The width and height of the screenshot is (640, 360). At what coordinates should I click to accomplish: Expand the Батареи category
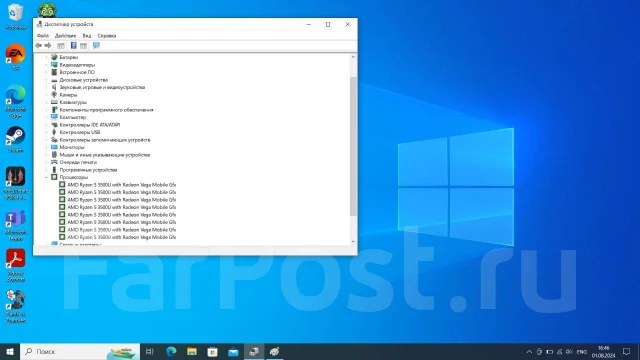(x=46, y=57)
